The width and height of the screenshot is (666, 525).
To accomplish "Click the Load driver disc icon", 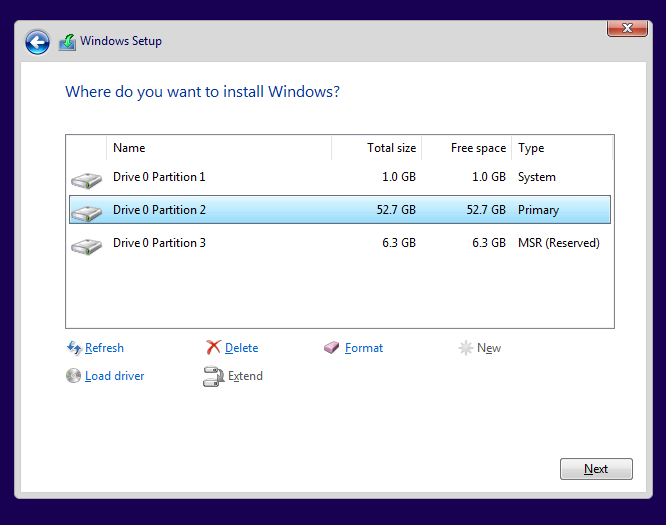I will coord(73,375).
